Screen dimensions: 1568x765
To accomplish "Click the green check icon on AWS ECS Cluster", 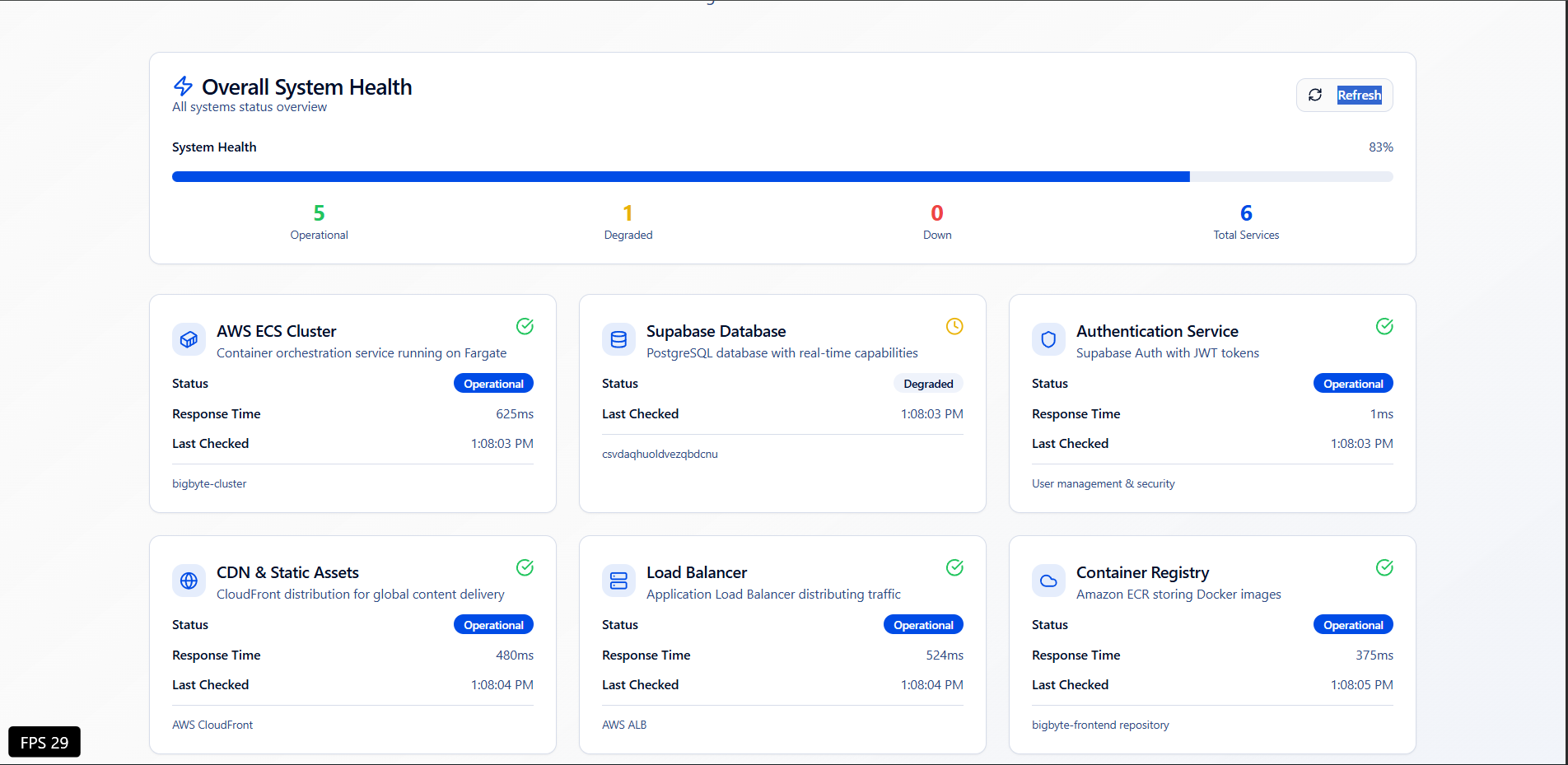I will coord(525,326).
